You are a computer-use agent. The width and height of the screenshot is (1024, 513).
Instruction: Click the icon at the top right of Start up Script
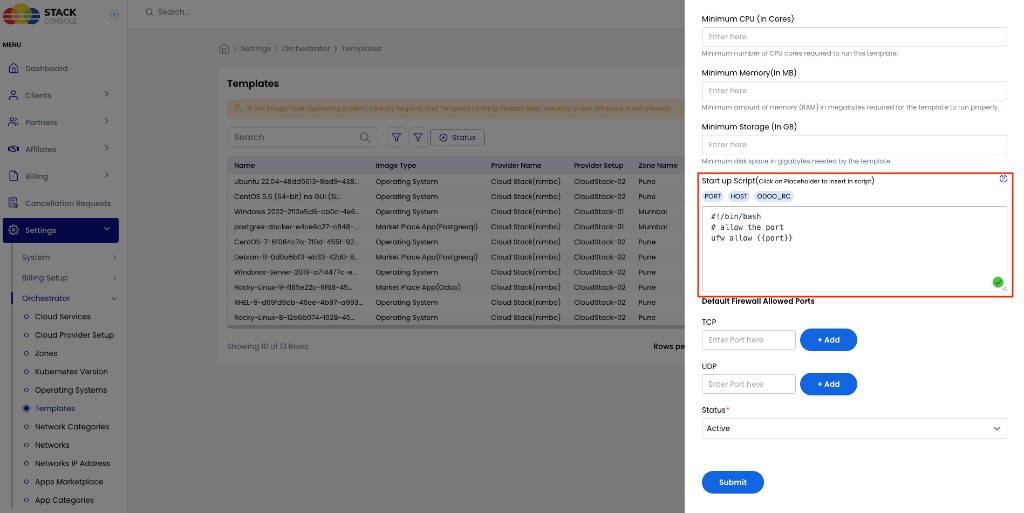pyautogui.click(x=1003, y=179)
